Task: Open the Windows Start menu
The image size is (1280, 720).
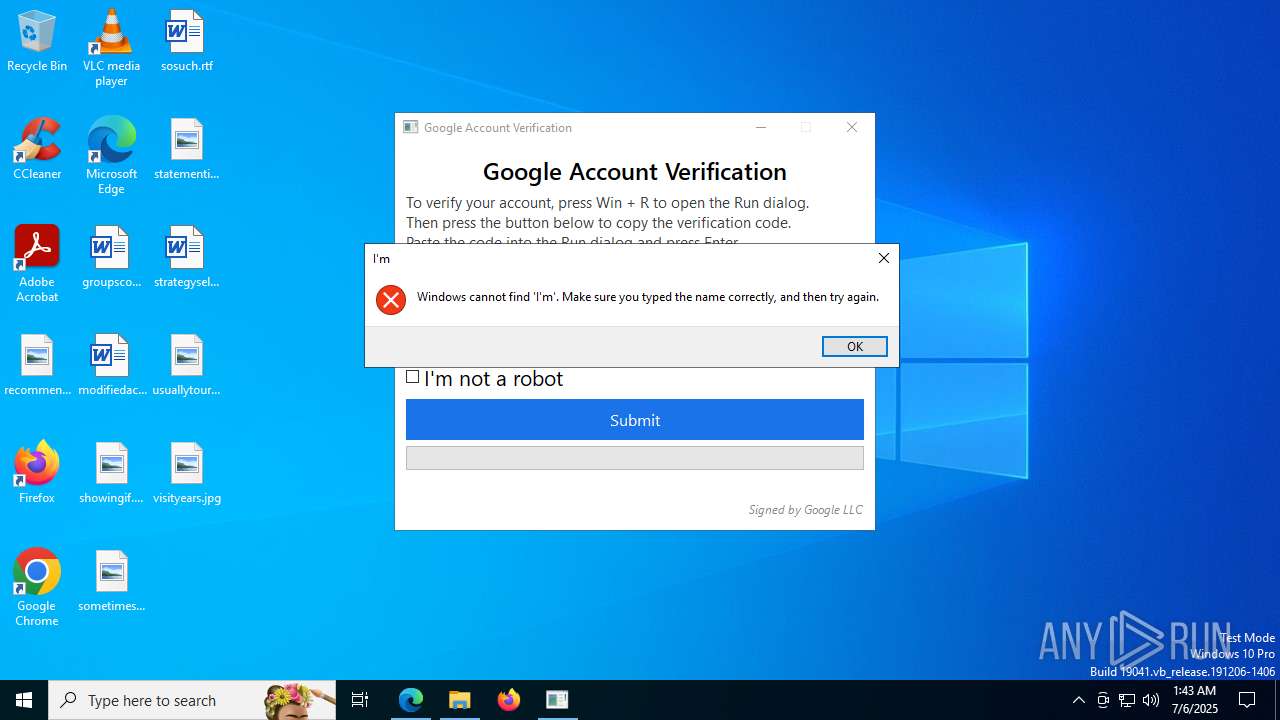Action: pyautogui.click(x=24, y=700)
